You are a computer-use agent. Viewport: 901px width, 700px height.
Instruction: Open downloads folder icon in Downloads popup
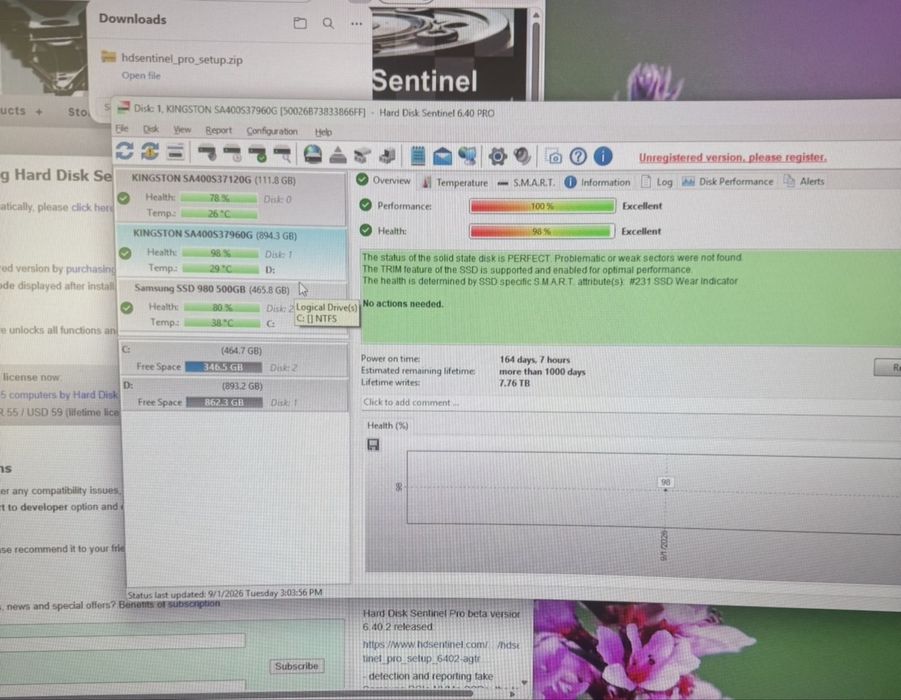click(x=300, y=23)
